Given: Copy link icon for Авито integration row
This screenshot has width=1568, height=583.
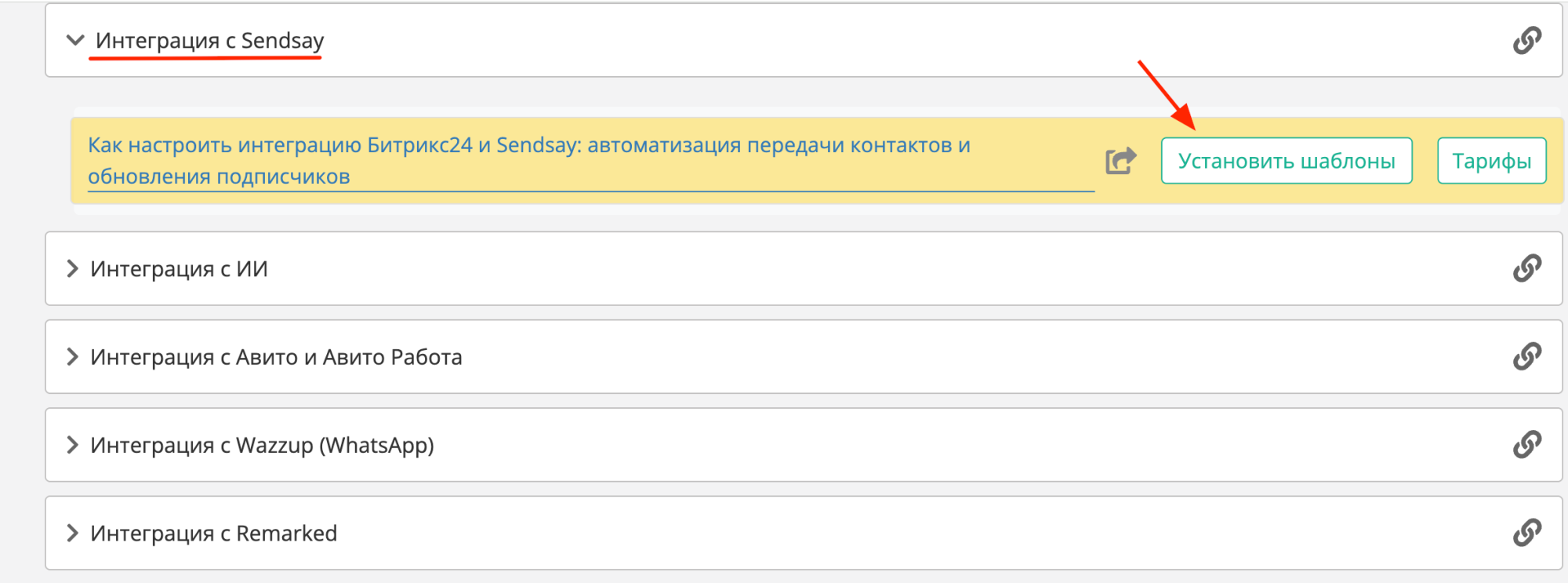Looking at the screenshot, I should (x=1526, y=356).
